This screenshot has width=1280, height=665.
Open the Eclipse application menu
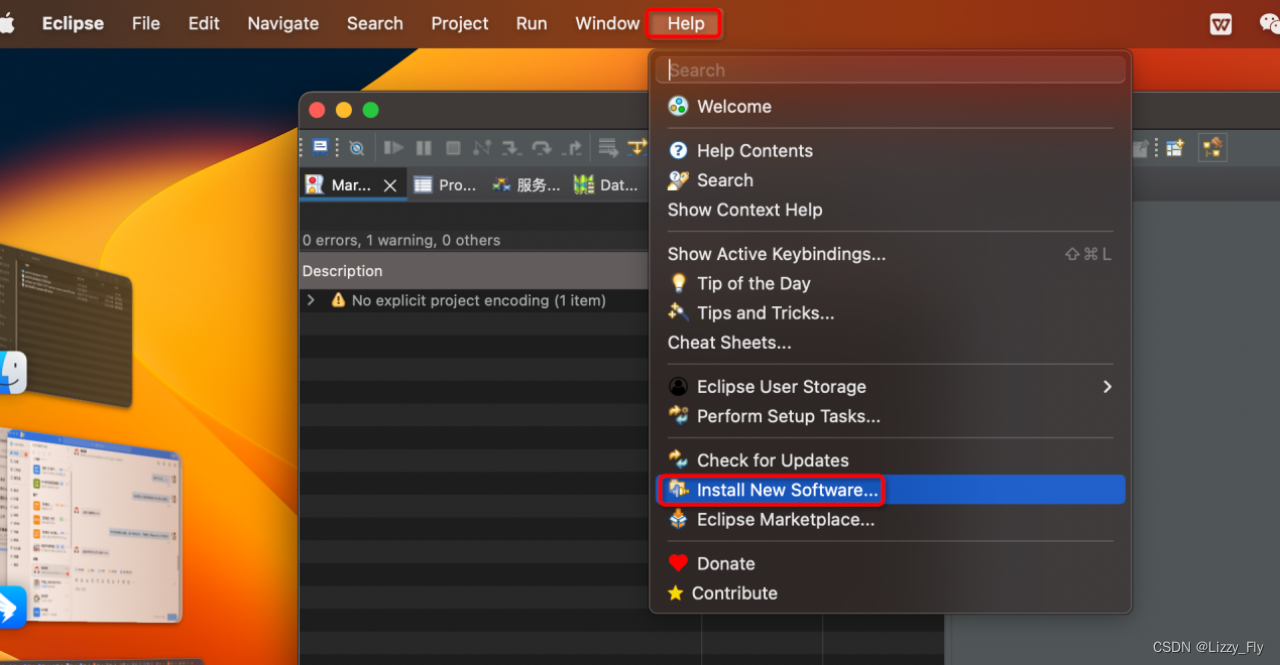point(73,23)
